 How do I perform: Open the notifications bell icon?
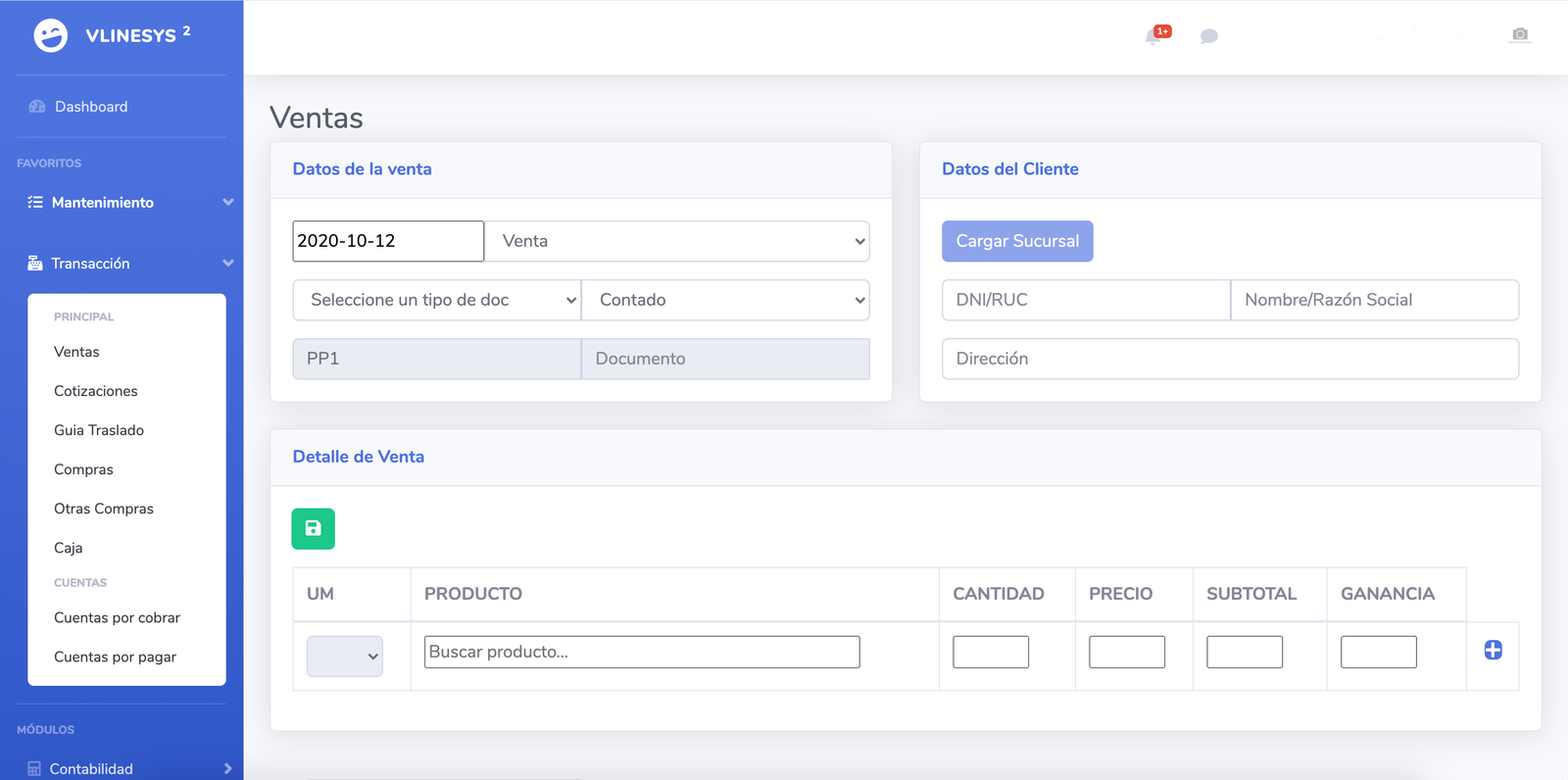[x=1153, y=36]
